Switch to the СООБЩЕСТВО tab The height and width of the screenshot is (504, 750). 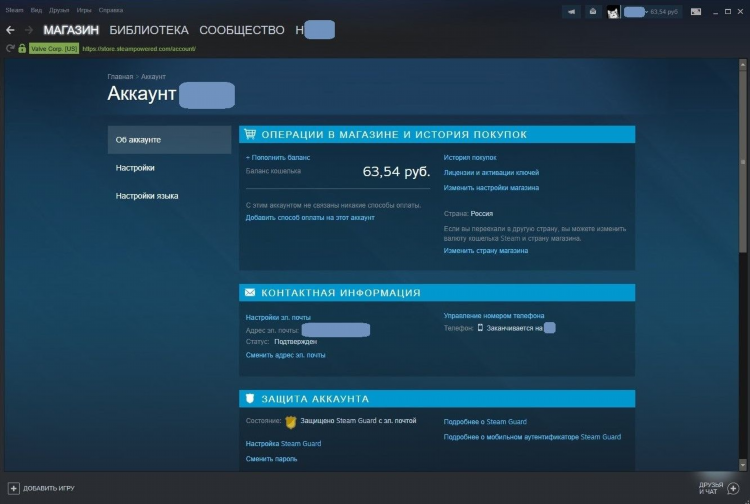[x=242, y=30]
